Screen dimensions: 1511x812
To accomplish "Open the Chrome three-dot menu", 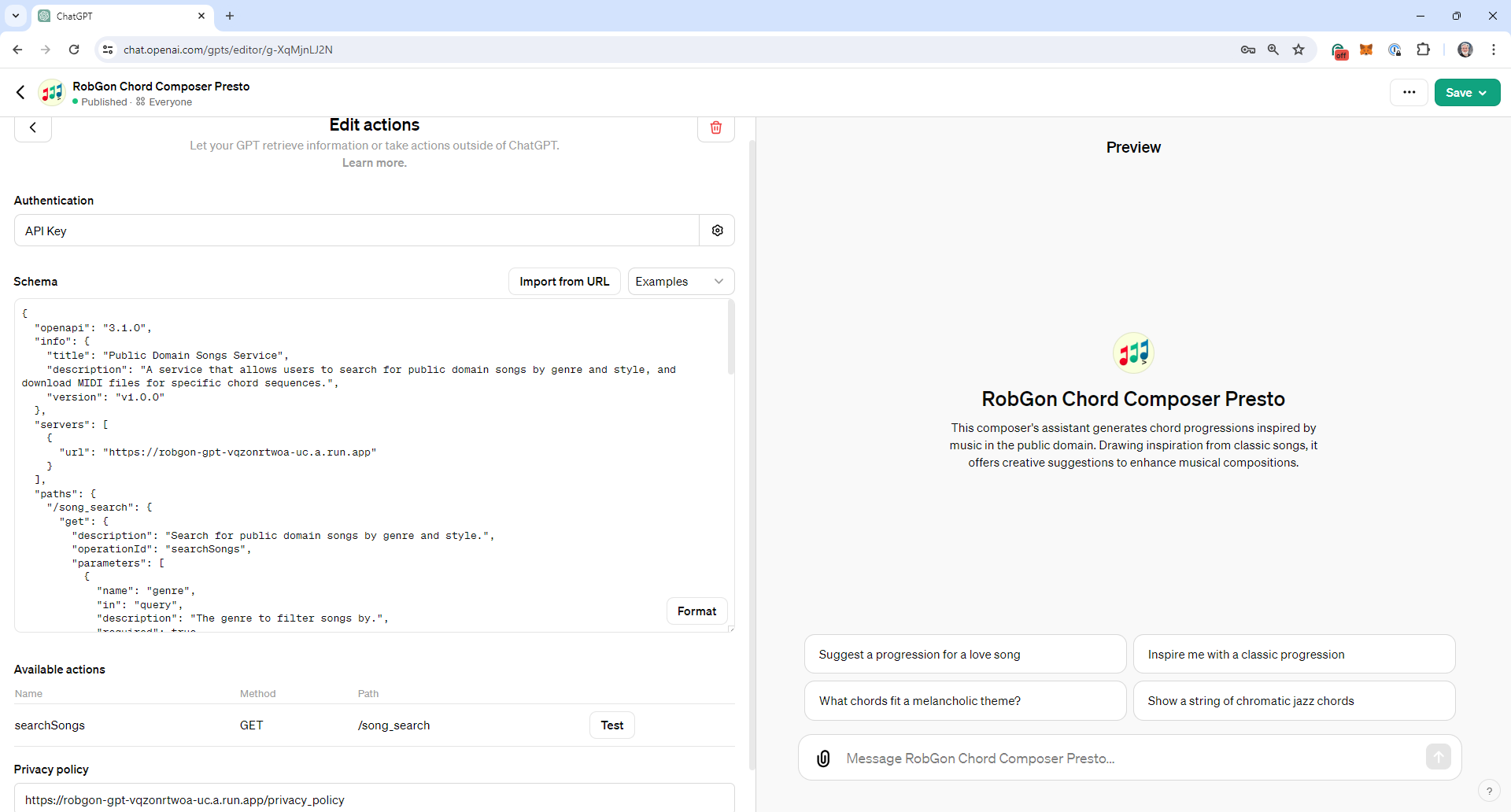I will [x=1494, y=50].
